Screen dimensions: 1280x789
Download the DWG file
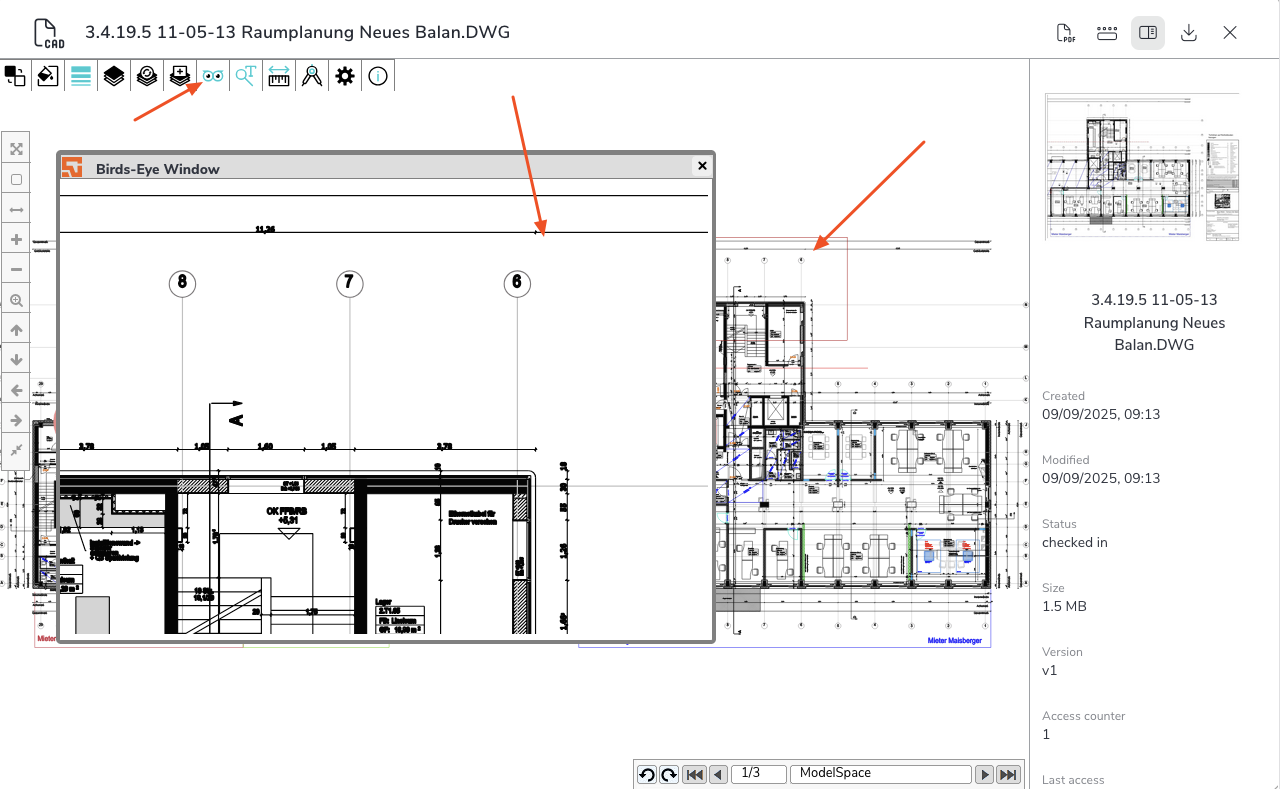pos(1189,33)
